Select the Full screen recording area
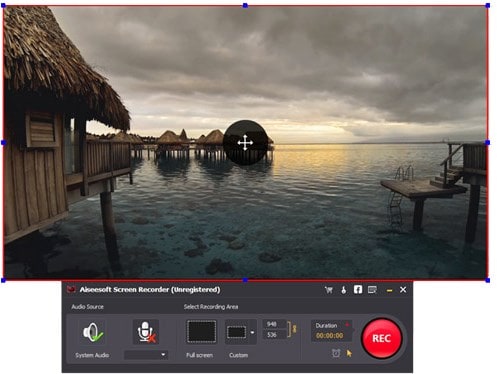This screenshot has width=497, height=374. [x=201, y=332]
